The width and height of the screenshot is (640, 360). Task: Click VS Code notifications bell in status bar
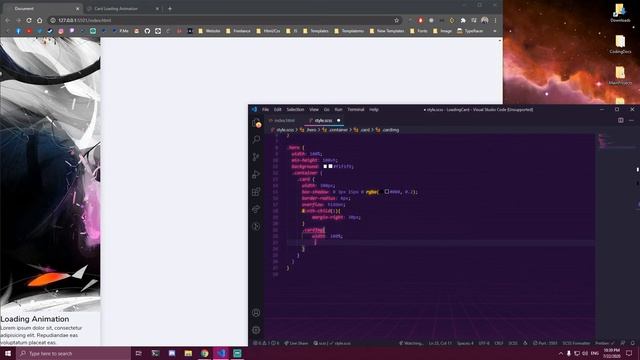click(633, 343)
